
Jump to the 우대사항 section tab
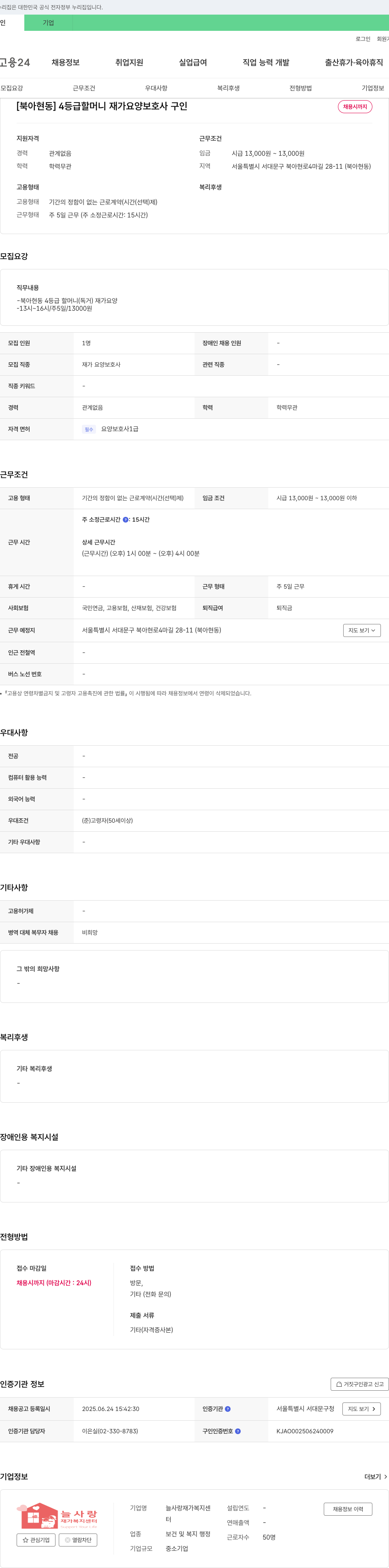156,88
